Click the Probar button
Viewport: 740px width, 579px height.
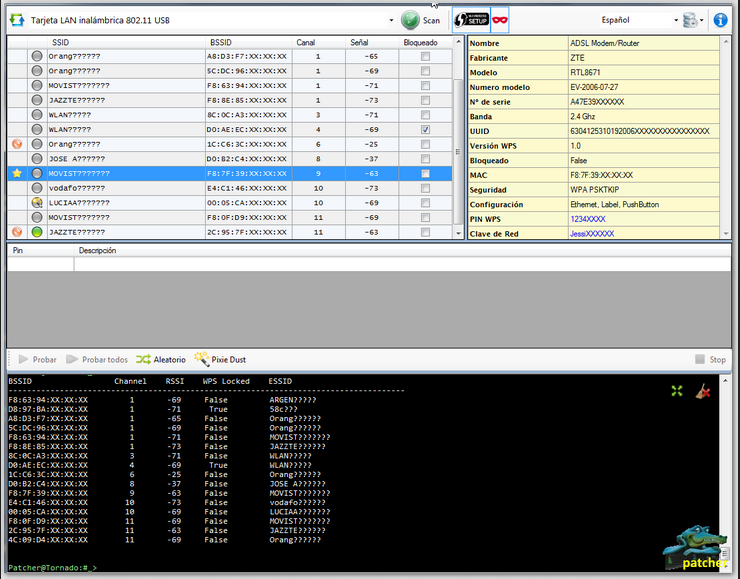(x=37, y=360)
